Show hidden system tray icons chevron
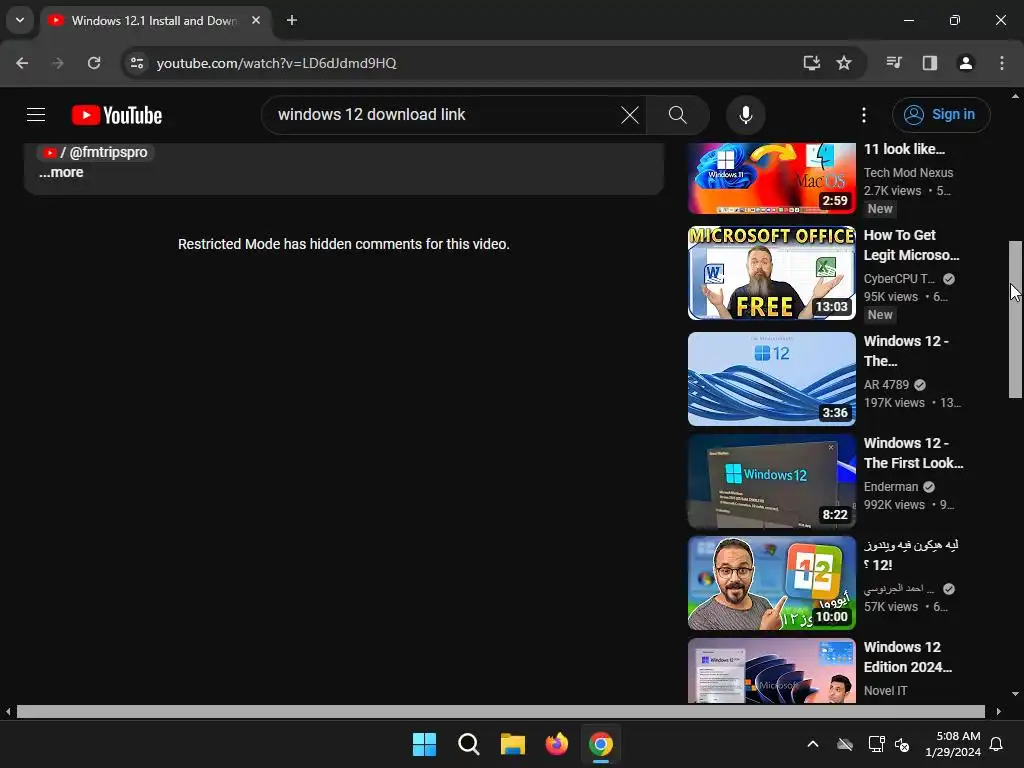The image size is (1024, 768). [812, 744]
